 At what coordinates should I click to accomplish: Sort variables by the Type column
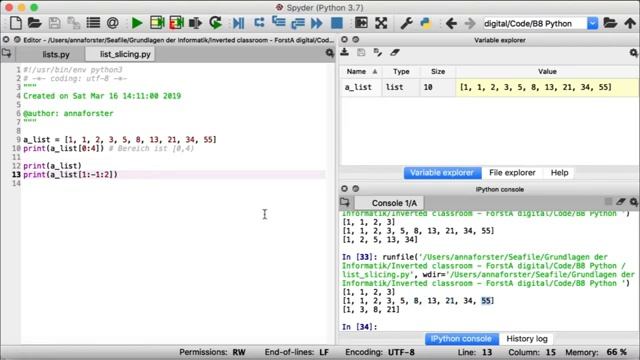pos(401,71)
